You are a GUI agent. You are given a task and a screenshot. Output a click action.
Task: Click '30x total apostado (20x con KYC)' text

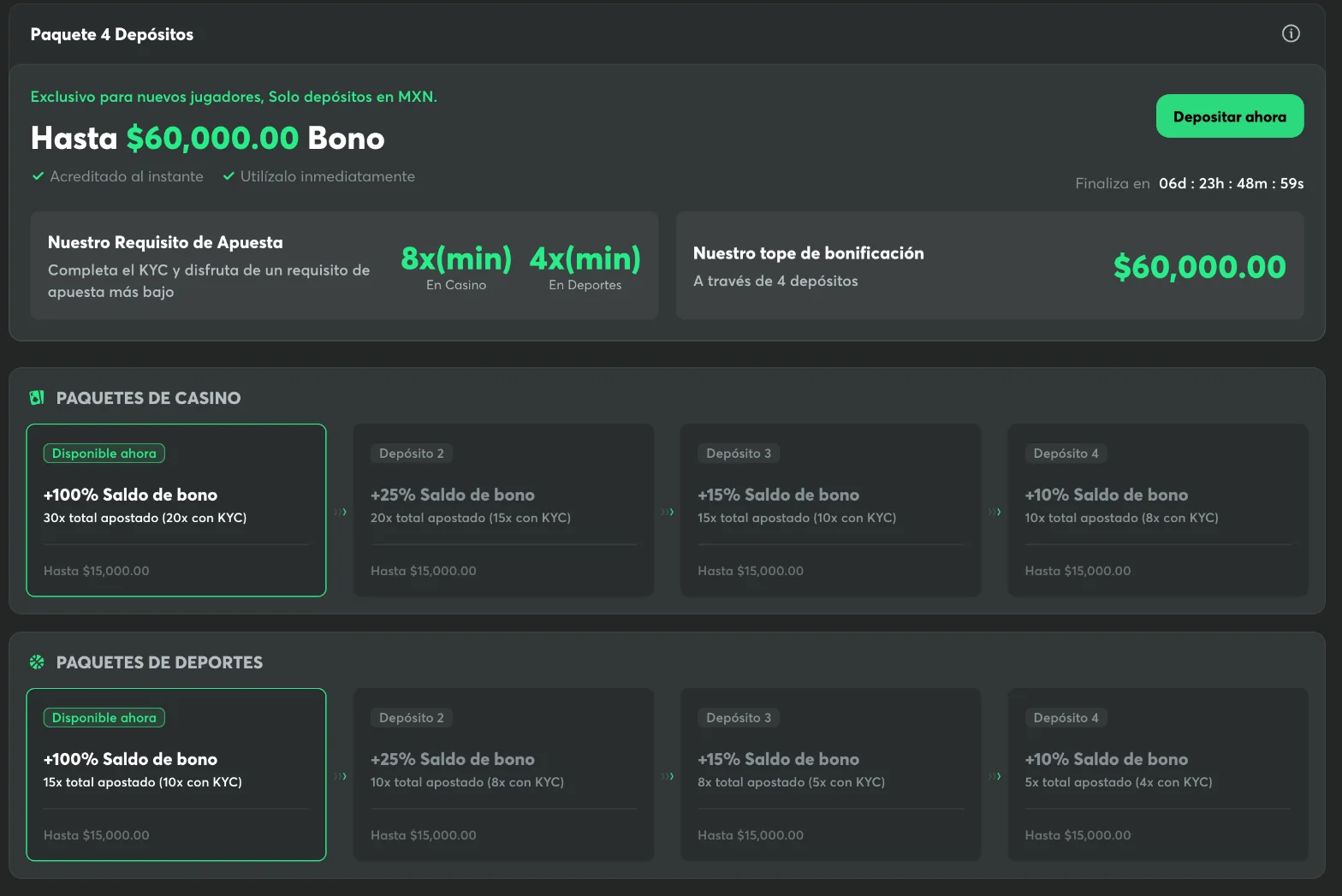click(145, 518)
